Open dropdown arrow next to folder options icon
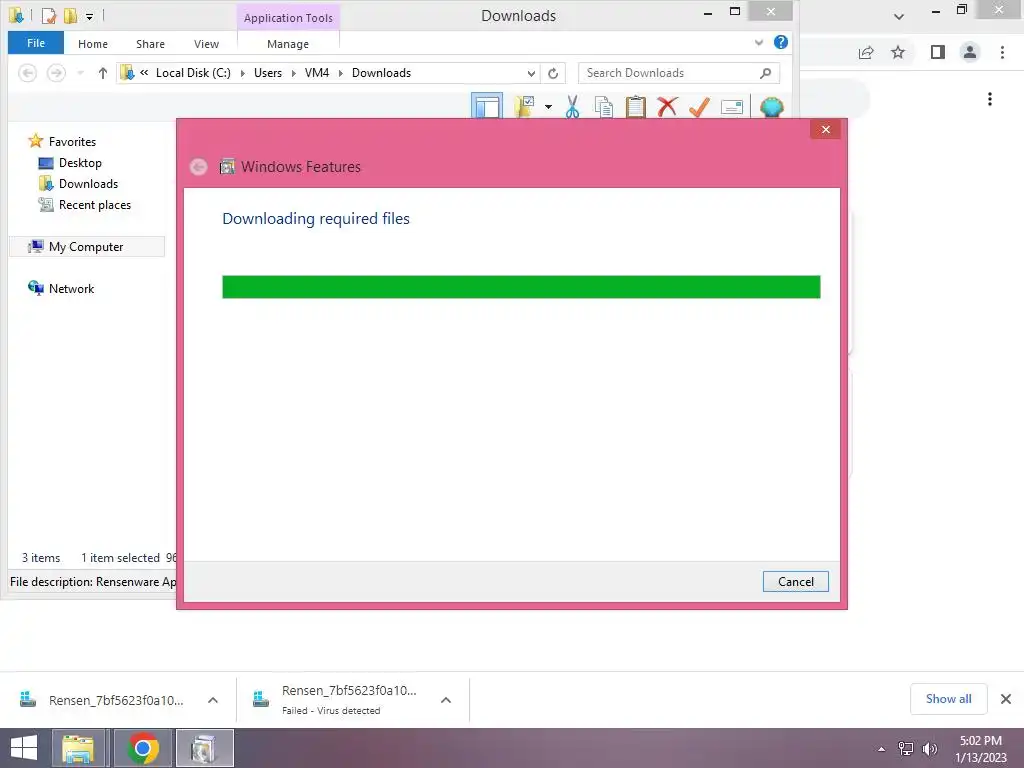Image resolution: width=1024 pixels, height=768 pixels. click(x=548, y=107)
